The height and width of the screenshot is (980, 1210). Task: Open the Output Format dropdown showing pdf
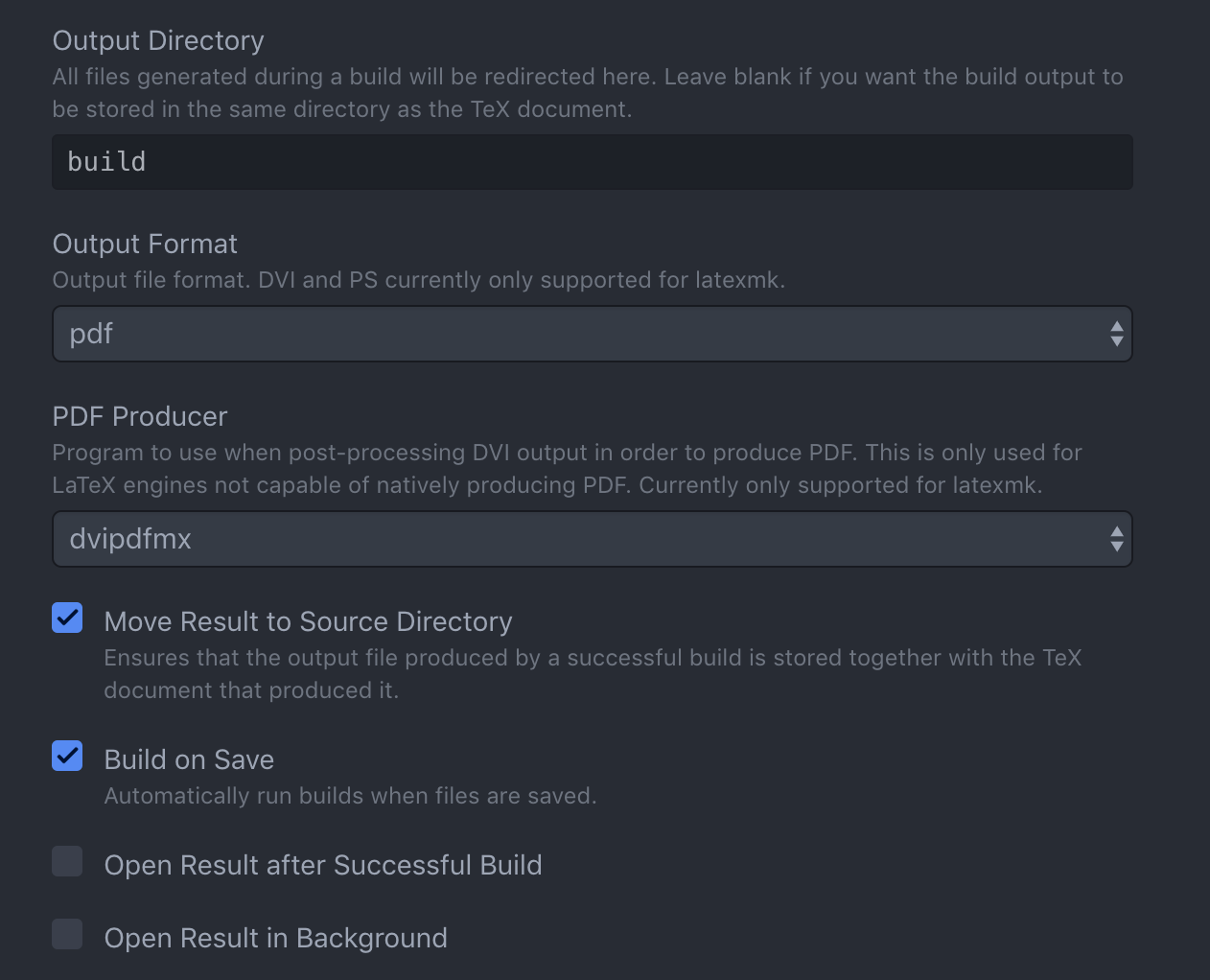click(592, 334)
